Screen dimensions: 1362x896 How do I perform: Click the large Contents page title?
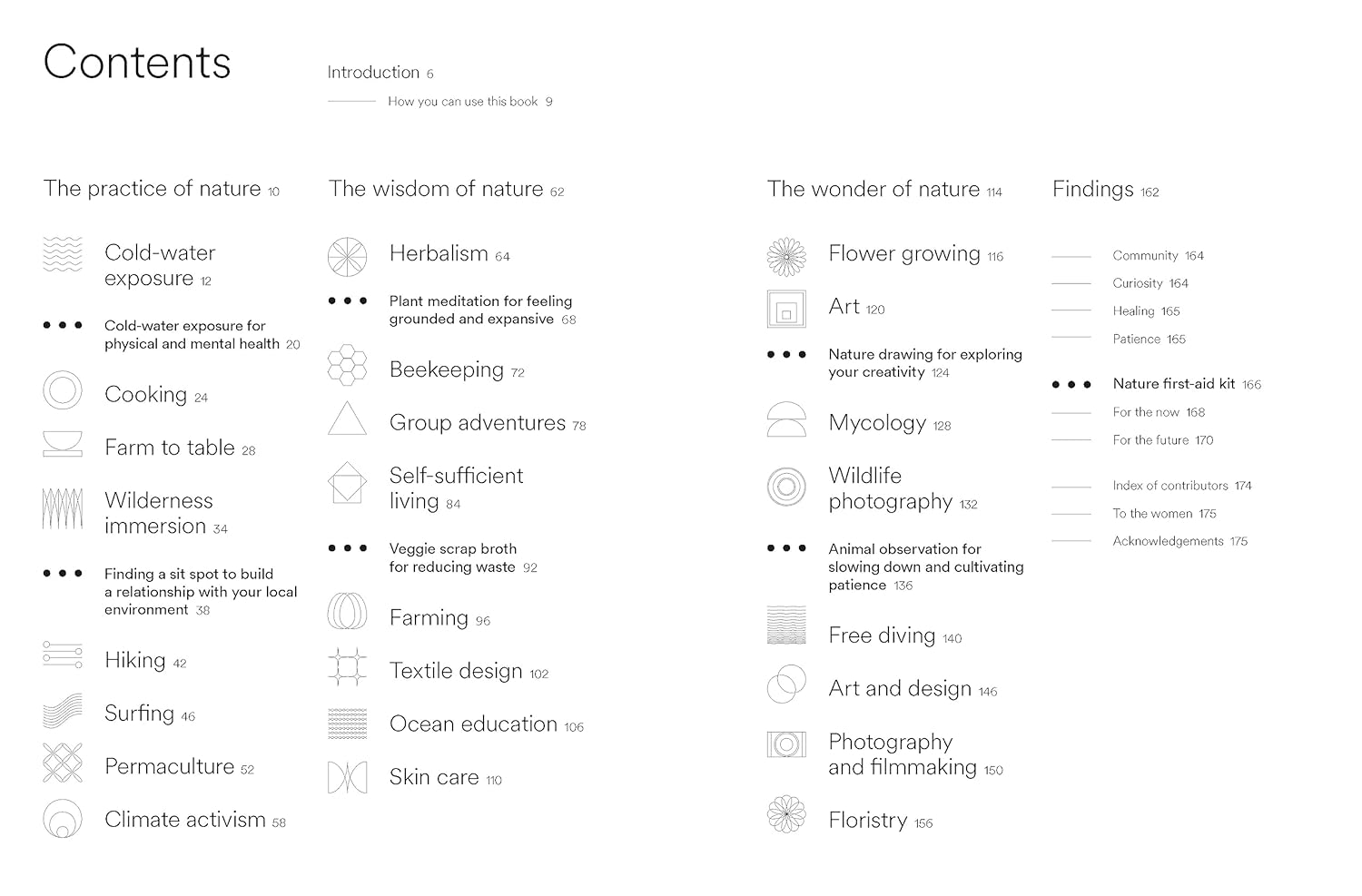tap(137, 62)
